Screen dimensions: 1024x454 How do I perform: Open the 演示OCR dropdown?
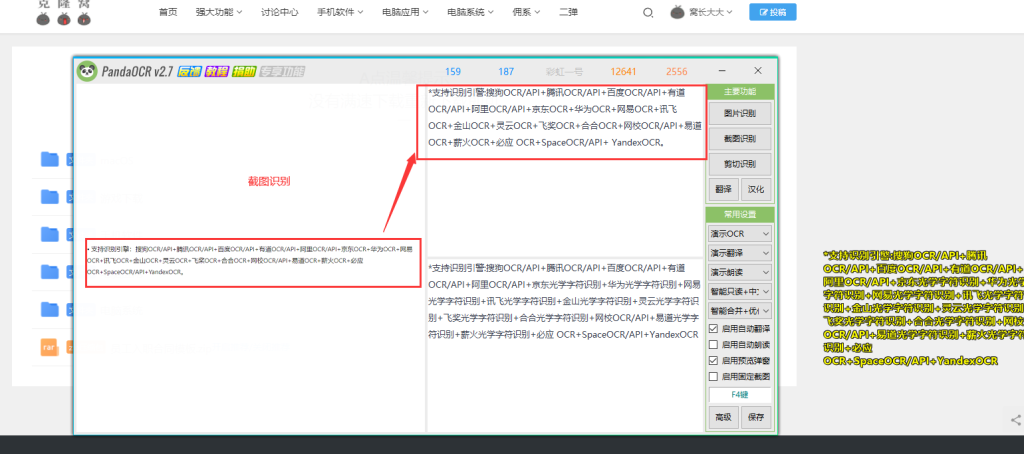[x=740, y=233]
